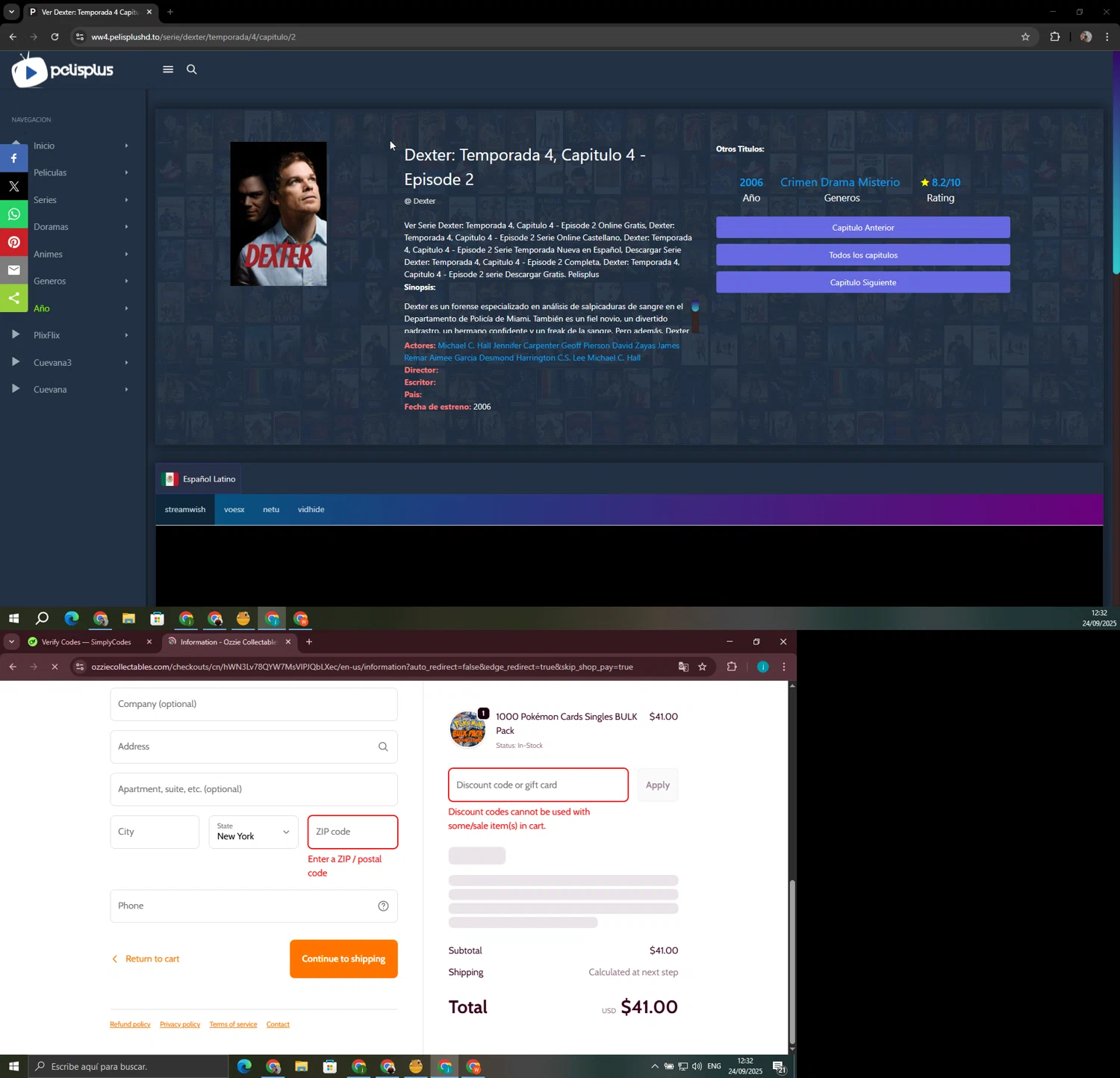Click the City input field
Image resolution: width=1120 pixels, height=1078 pixels.
click(x=155, y=832)
